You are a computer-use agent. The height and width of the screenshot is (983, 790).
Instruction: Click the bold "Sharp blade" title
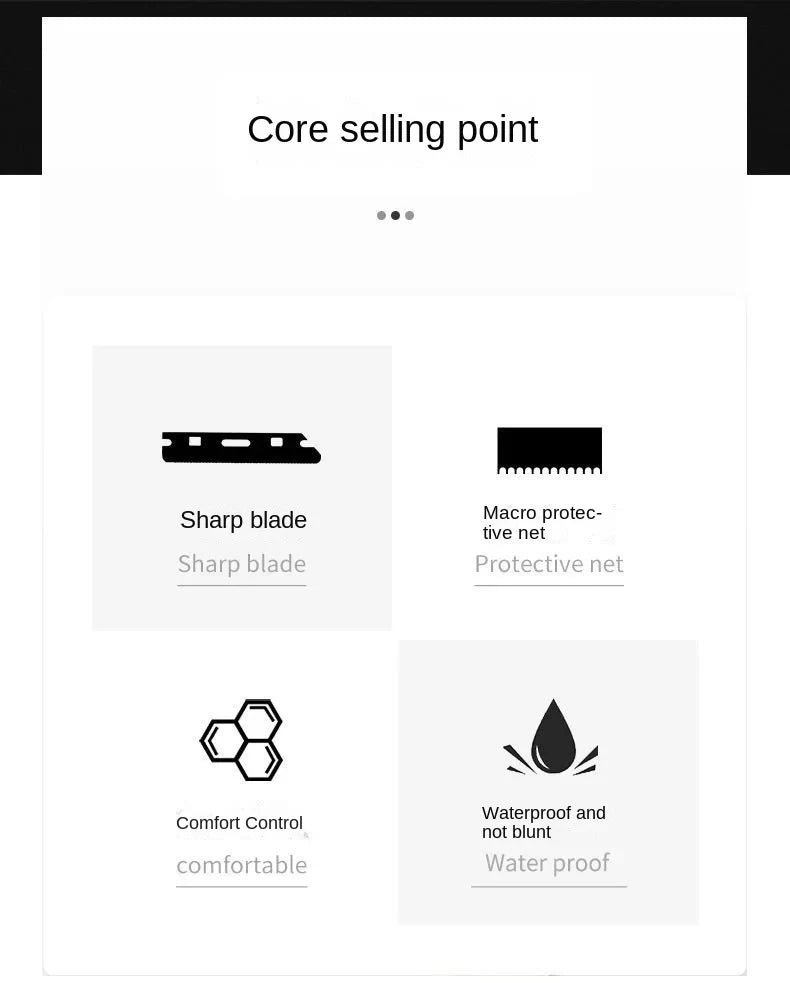point(243,520)
